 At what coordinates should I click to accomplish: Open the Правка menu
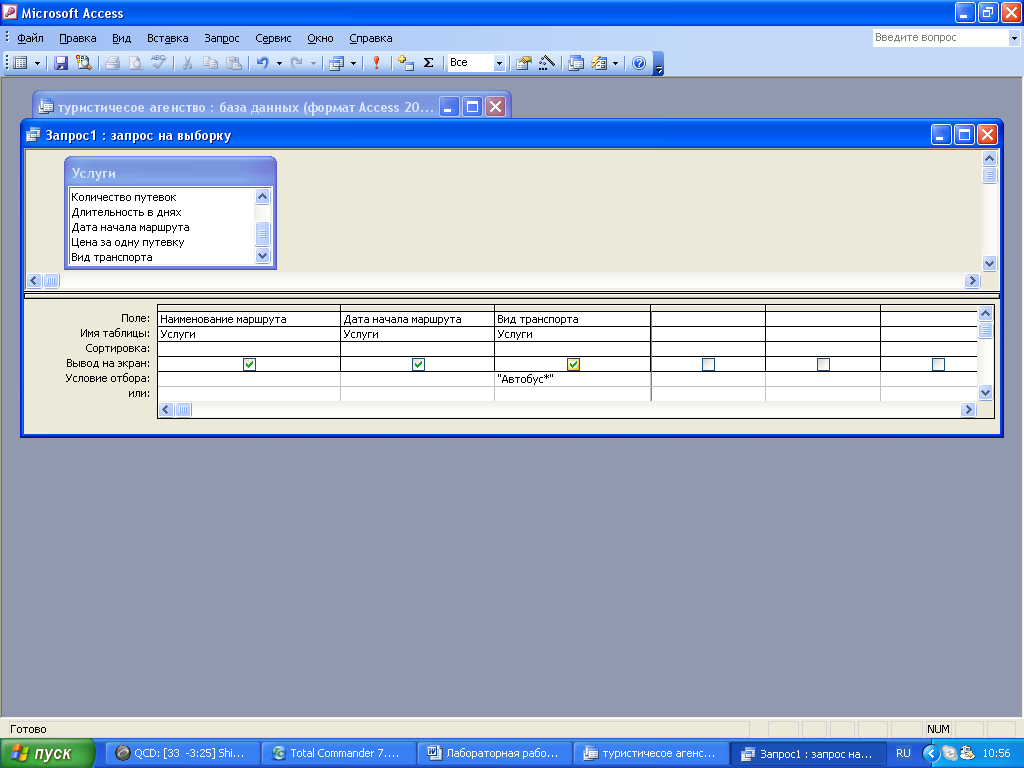pyautogui.click(x=78, y=38)
